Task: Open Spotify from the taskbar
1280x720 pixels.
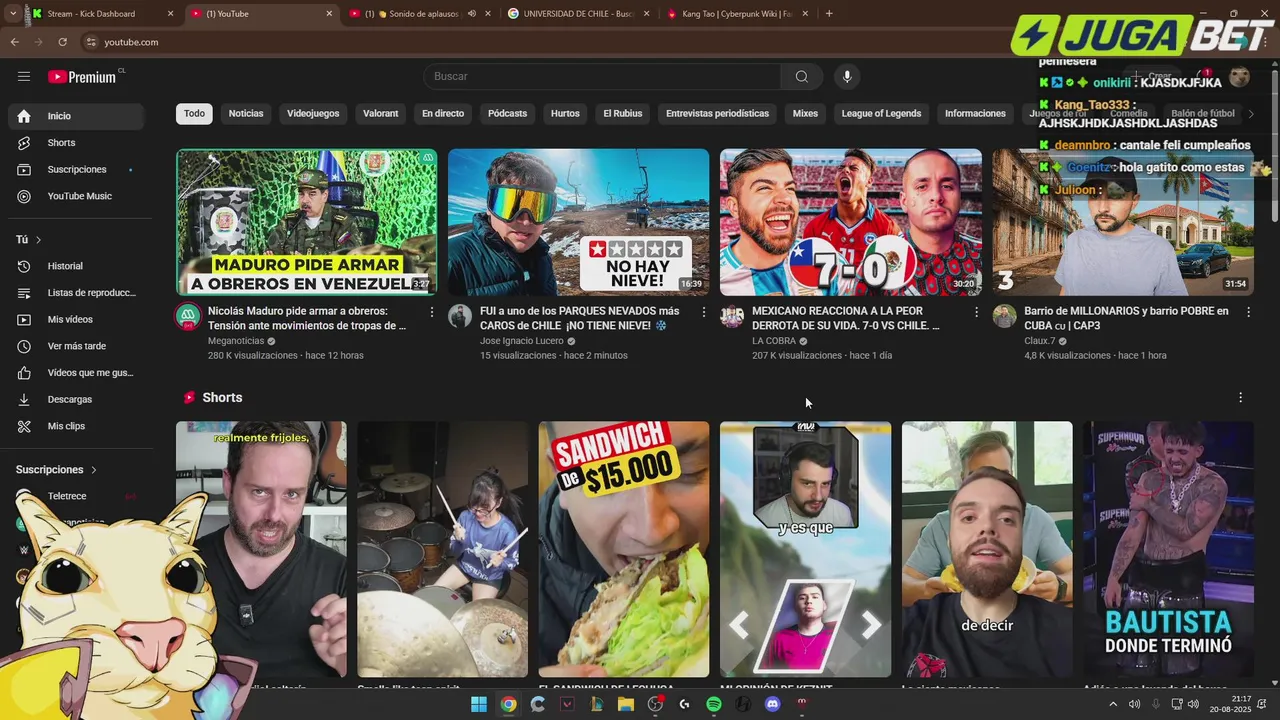Action: (714, 704)
